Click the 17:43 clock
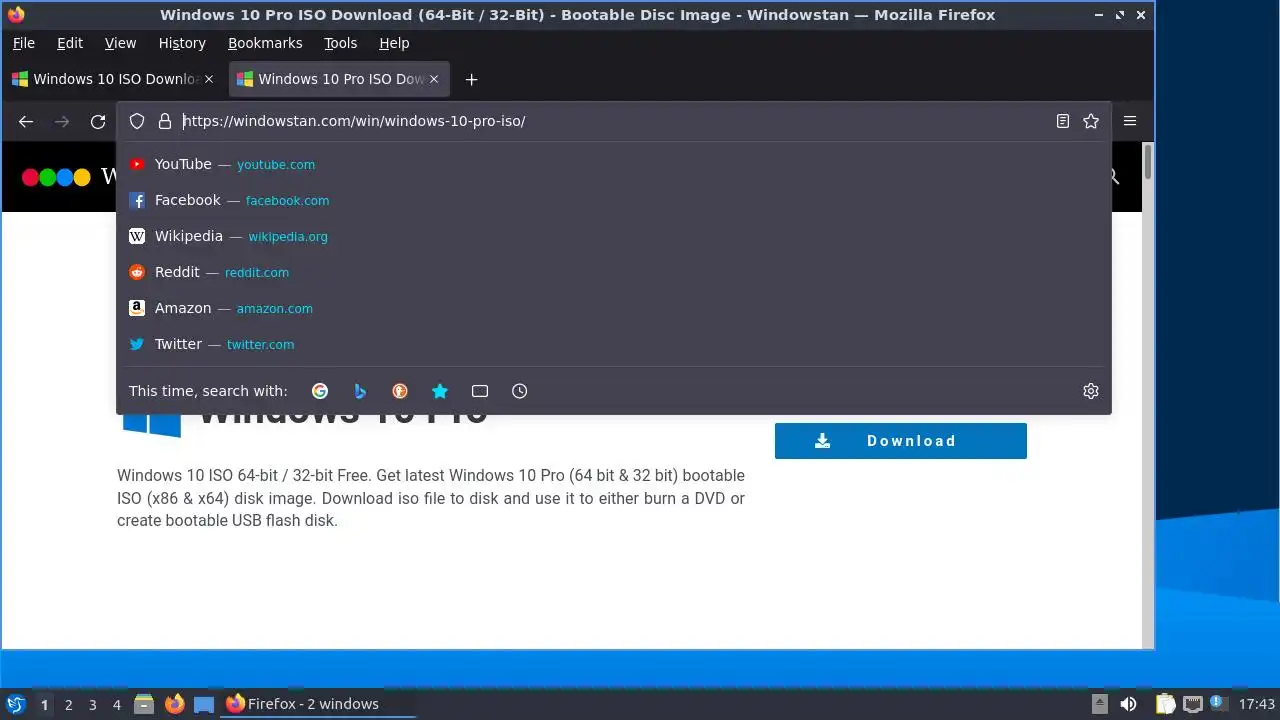 [1257, 704]
